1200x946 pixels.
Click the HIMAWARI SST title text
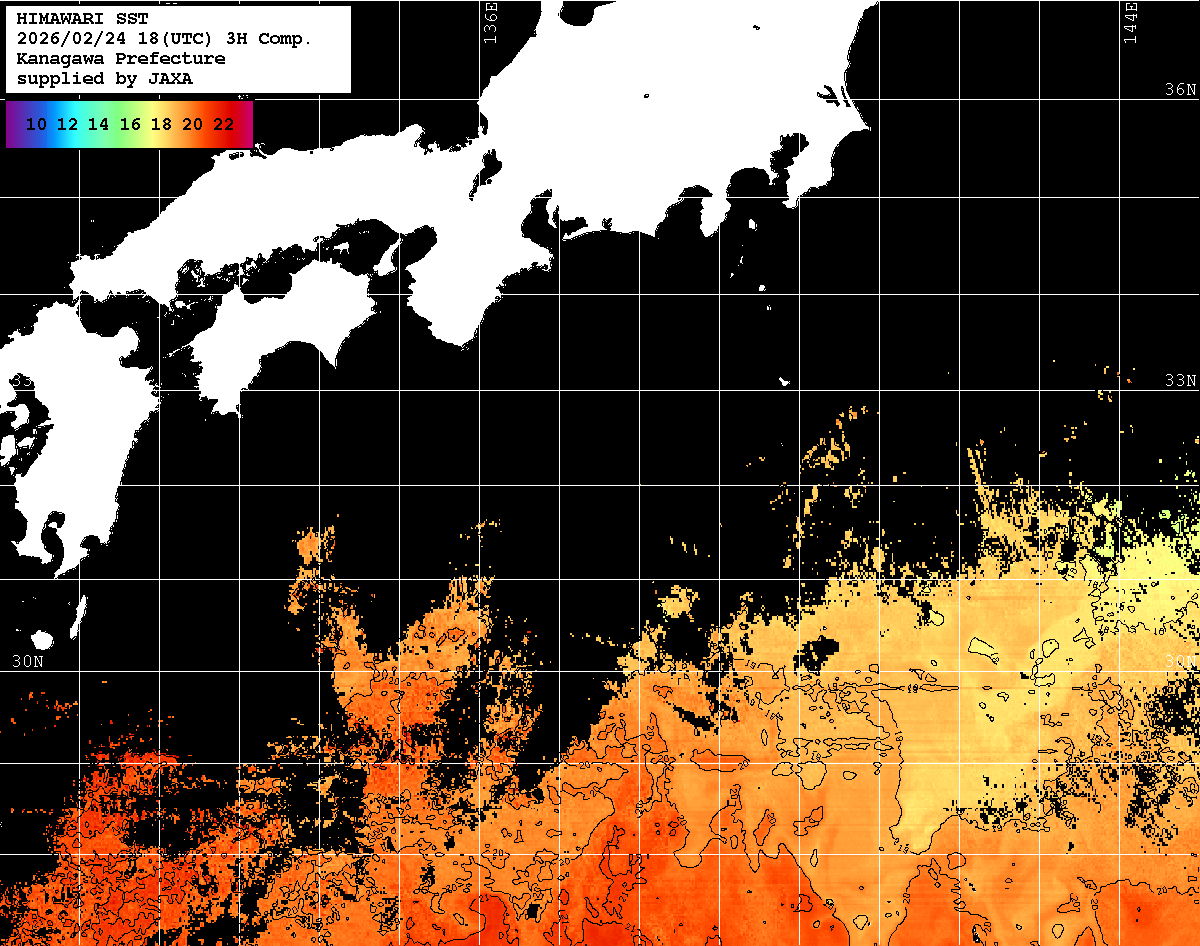tap(82, 19)
